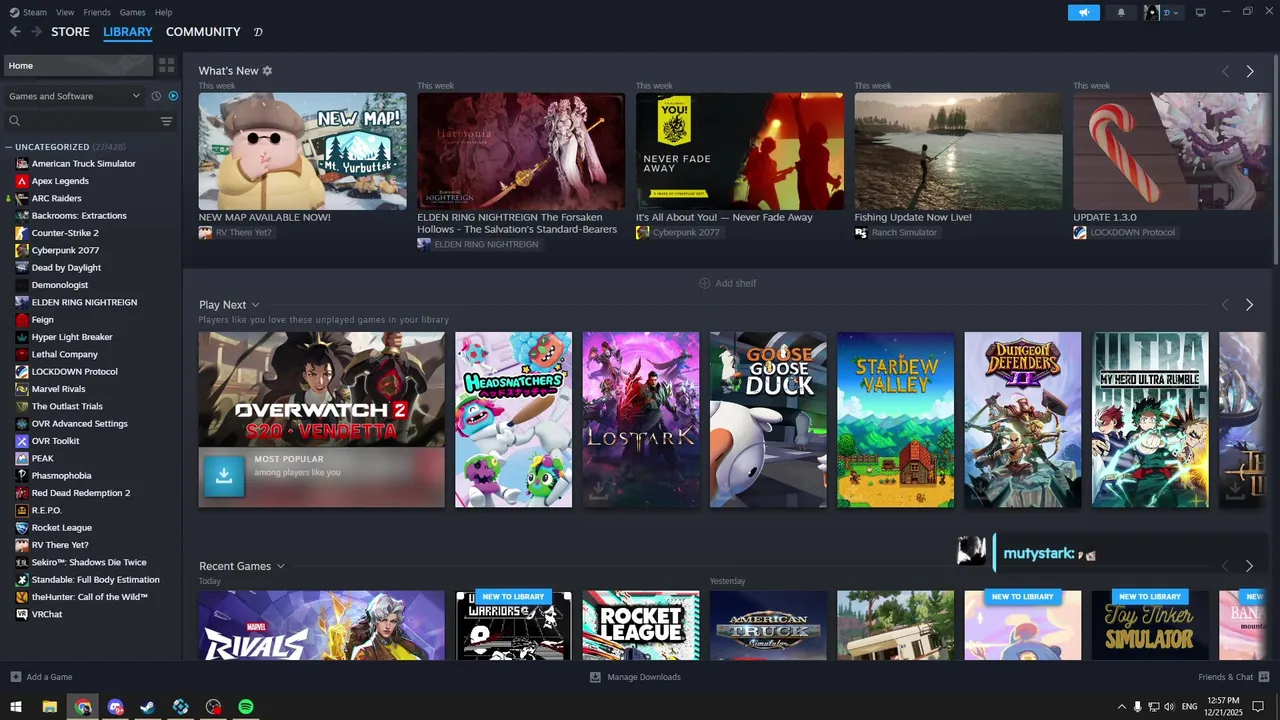Select American Truck Simulator game icon
This screenshot has width=1280, height=720.
(x=22, y=164)
